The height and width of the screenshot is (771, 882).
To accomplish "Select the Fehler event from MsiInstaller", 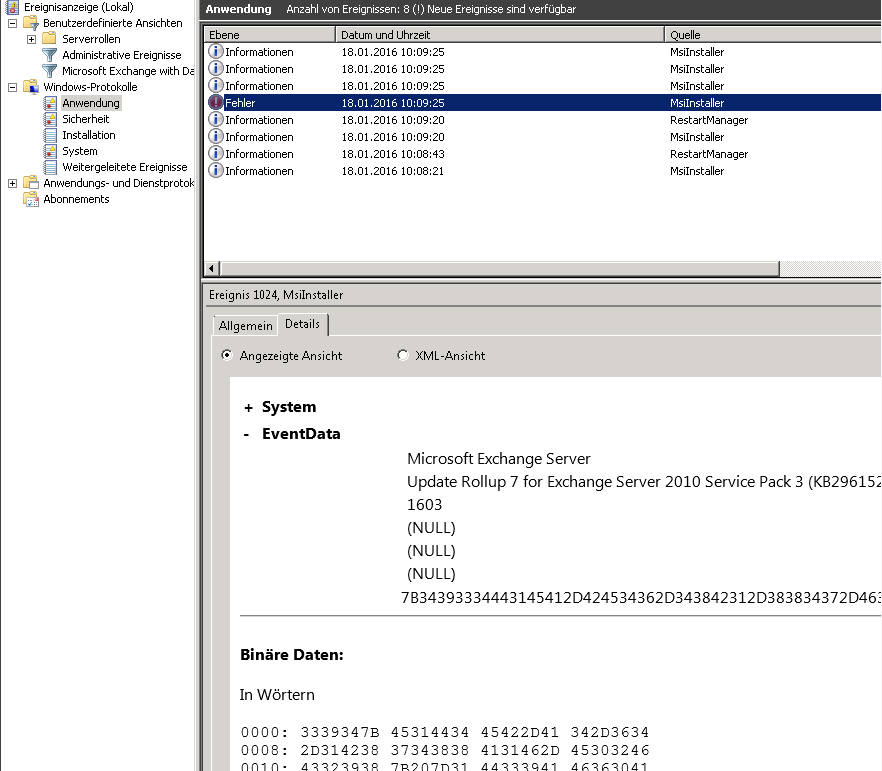I will point(543,103).
